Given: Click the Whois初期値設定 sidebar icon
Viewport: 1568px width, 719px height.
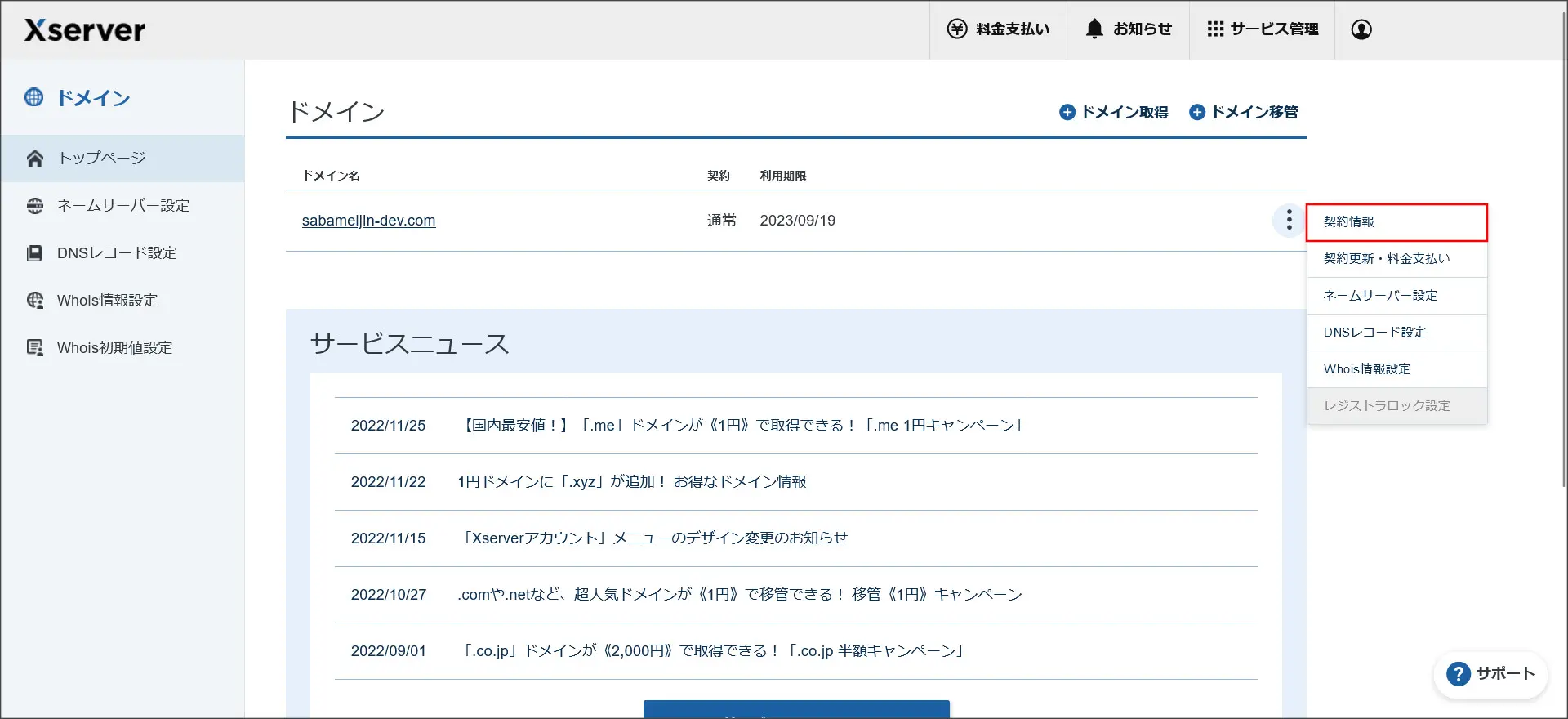Looking at the screenshot, I should coord(34,347).
